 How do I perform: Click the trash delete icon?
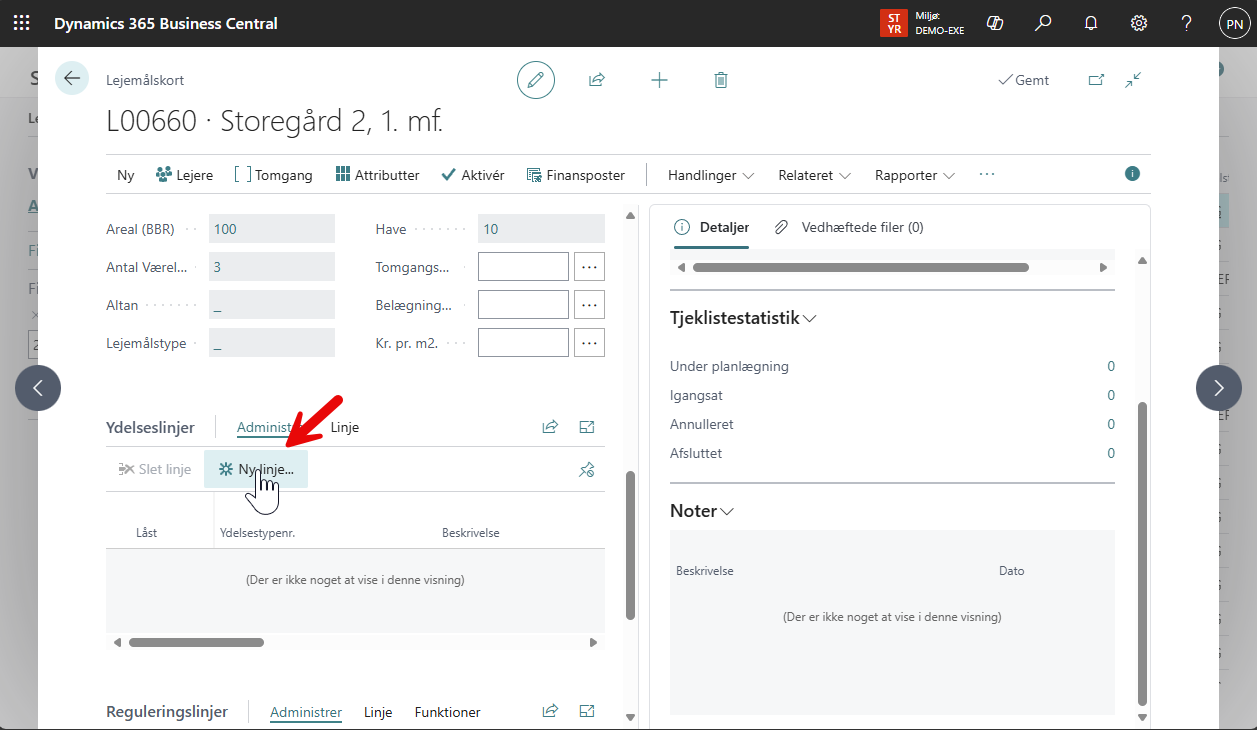click(x=721, y=80)
